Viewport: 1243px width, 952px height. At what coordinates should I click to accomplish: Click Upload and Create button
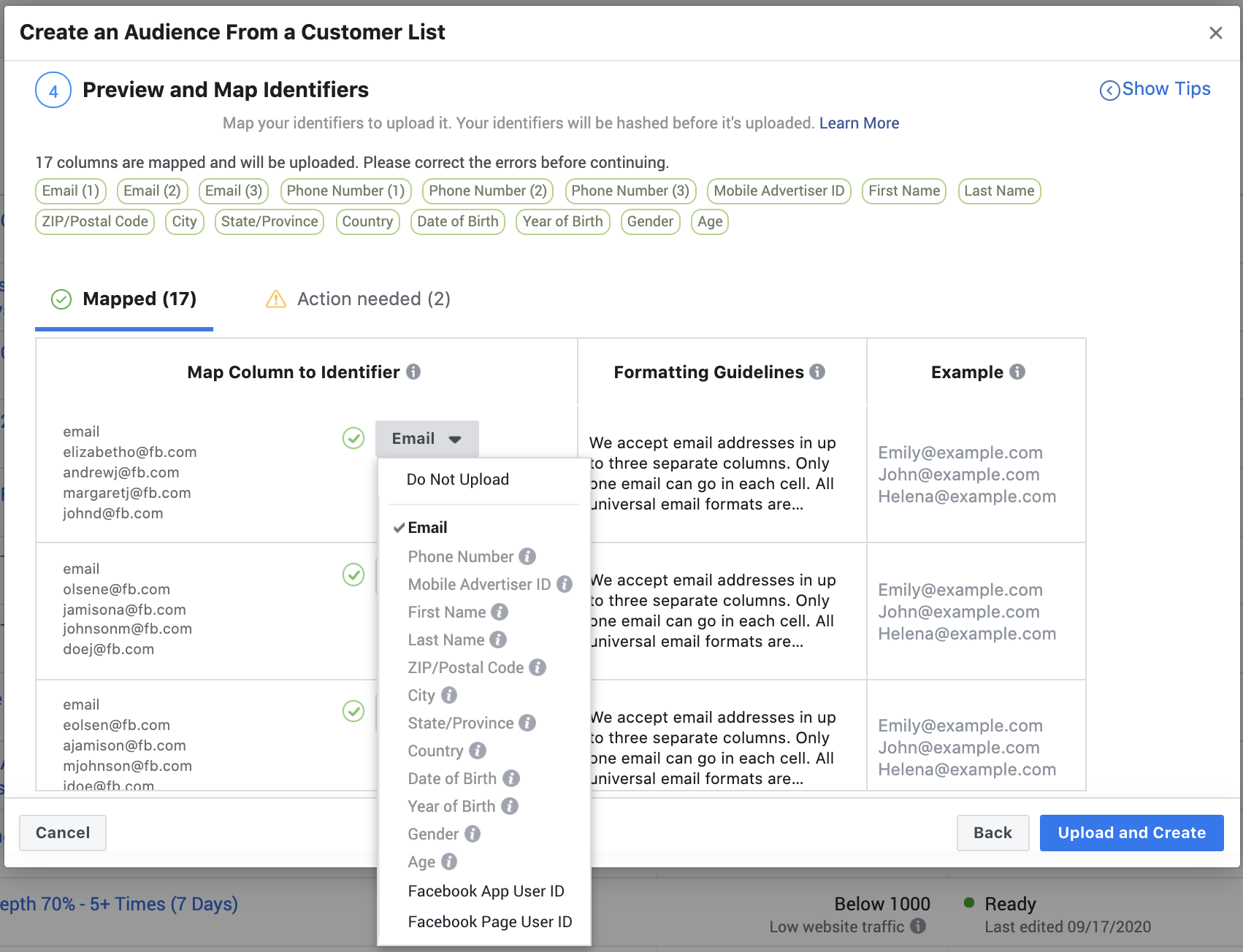tap(1132, 833)
